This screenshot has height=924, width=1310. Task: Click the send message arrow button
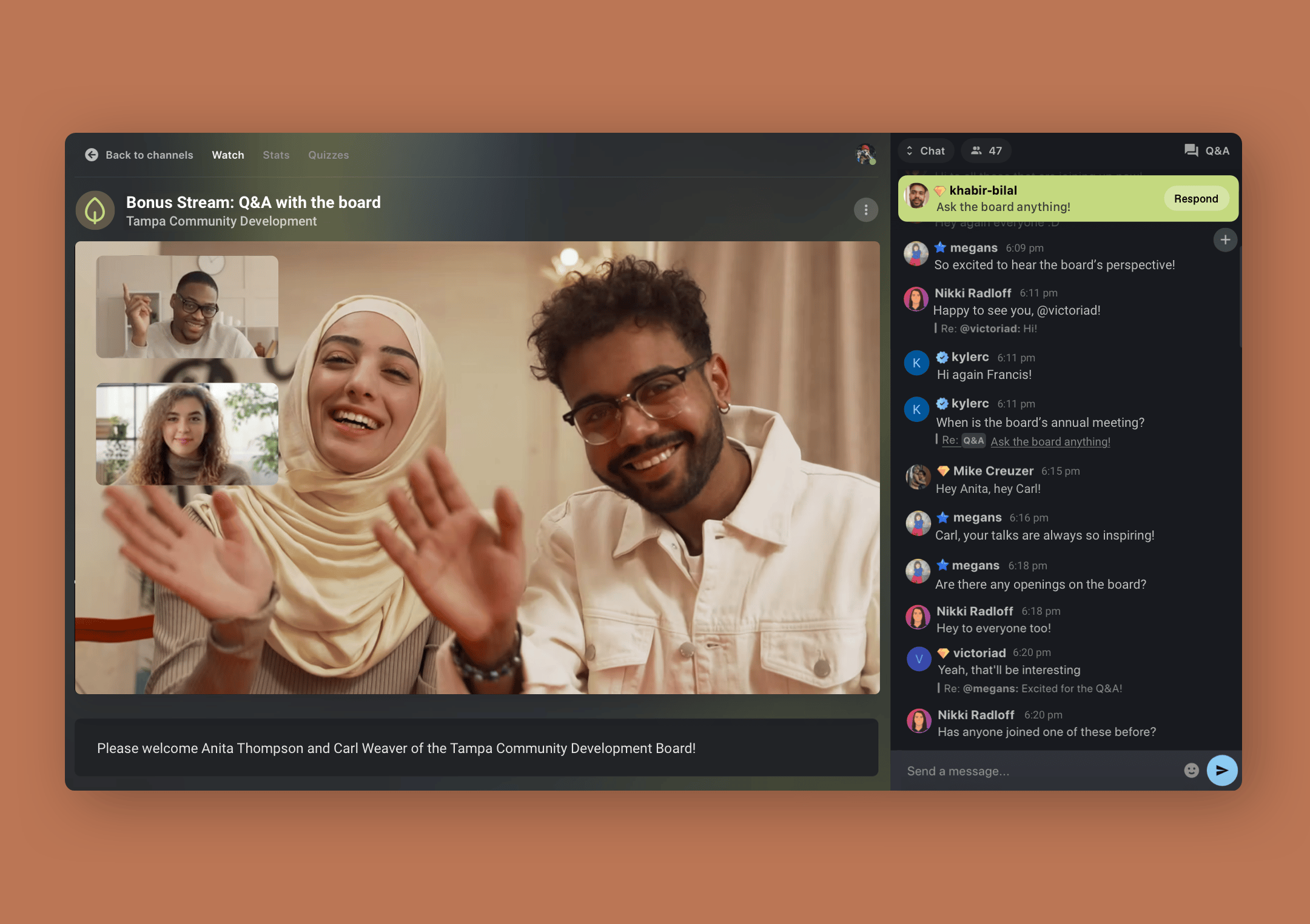(1222, 771)
